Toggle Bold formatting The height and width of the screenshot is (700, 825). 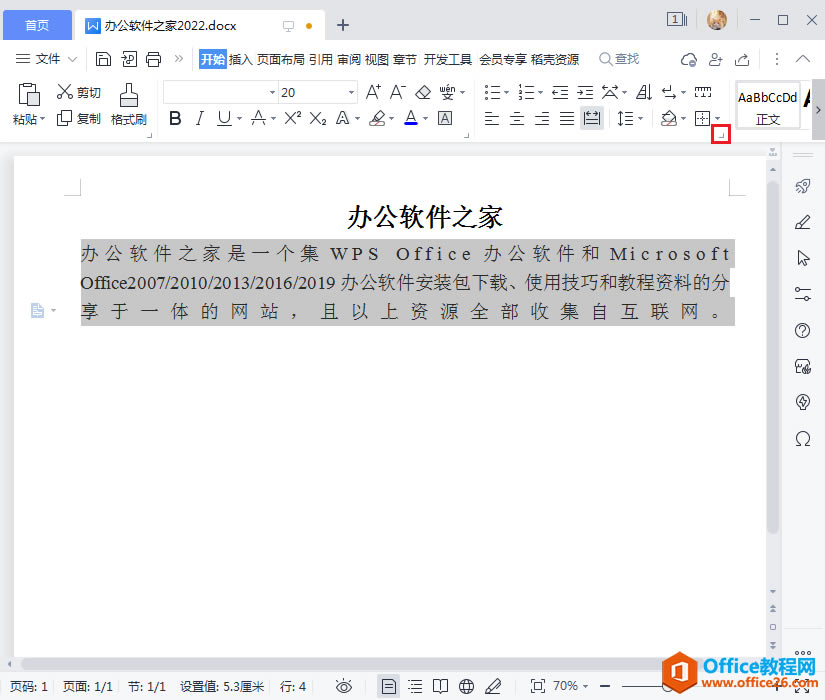(175, 119)
